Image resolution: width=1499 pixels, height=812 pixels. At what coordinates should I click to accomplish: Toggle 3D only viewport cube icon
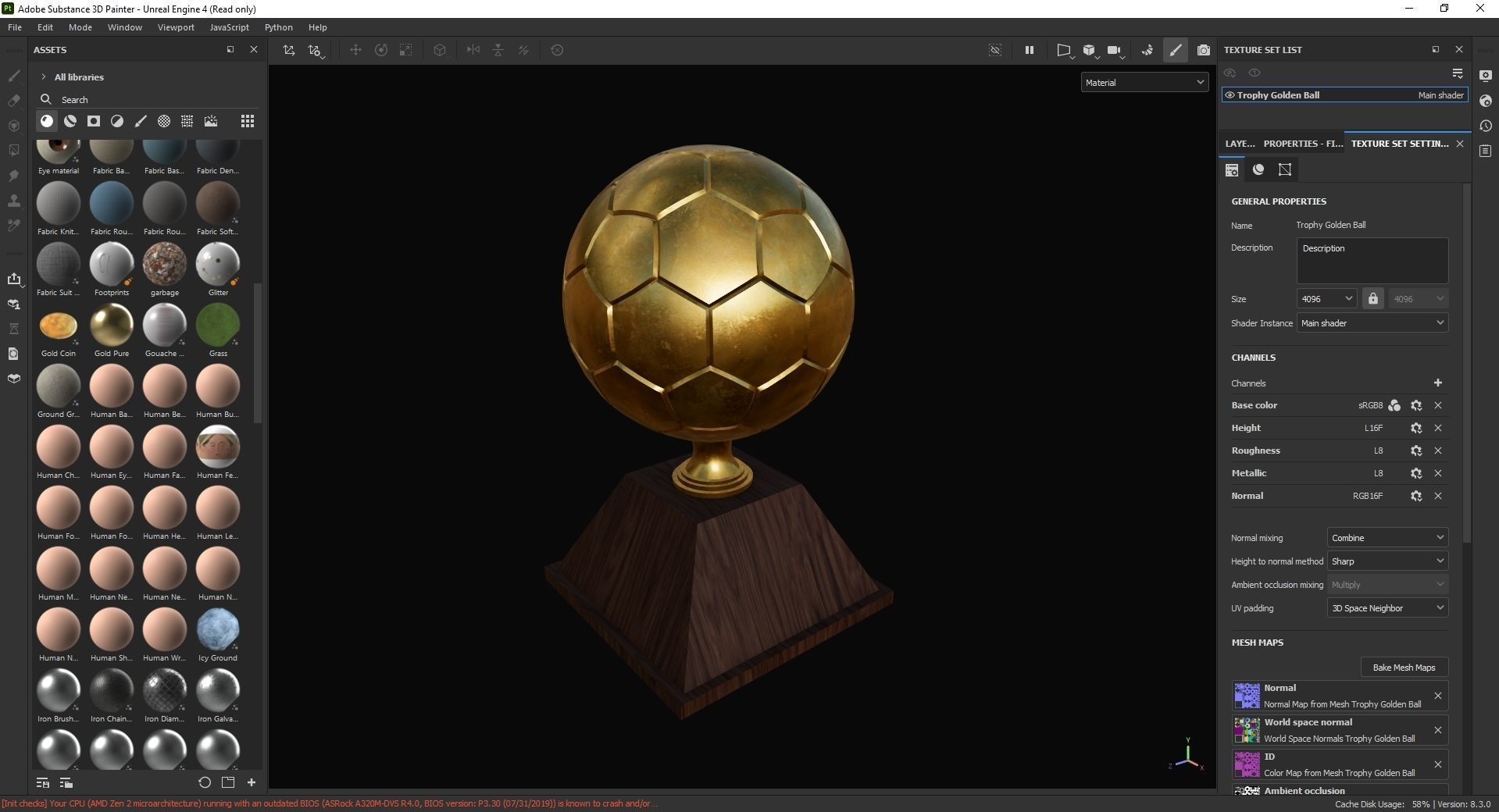click(x=1089, y=50)
